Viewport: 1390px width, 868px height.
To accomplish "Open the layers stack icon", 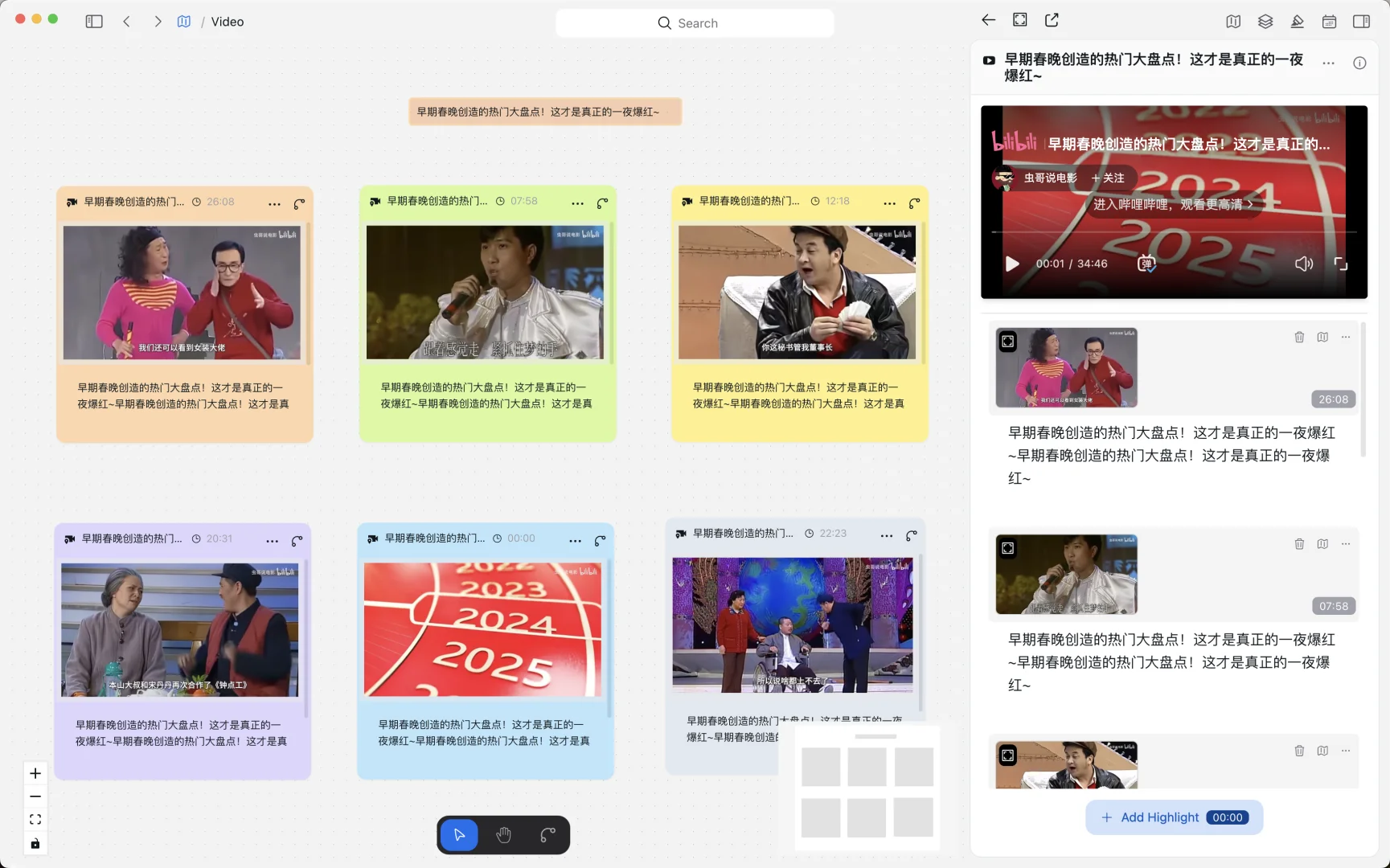I will [1265, 22].
